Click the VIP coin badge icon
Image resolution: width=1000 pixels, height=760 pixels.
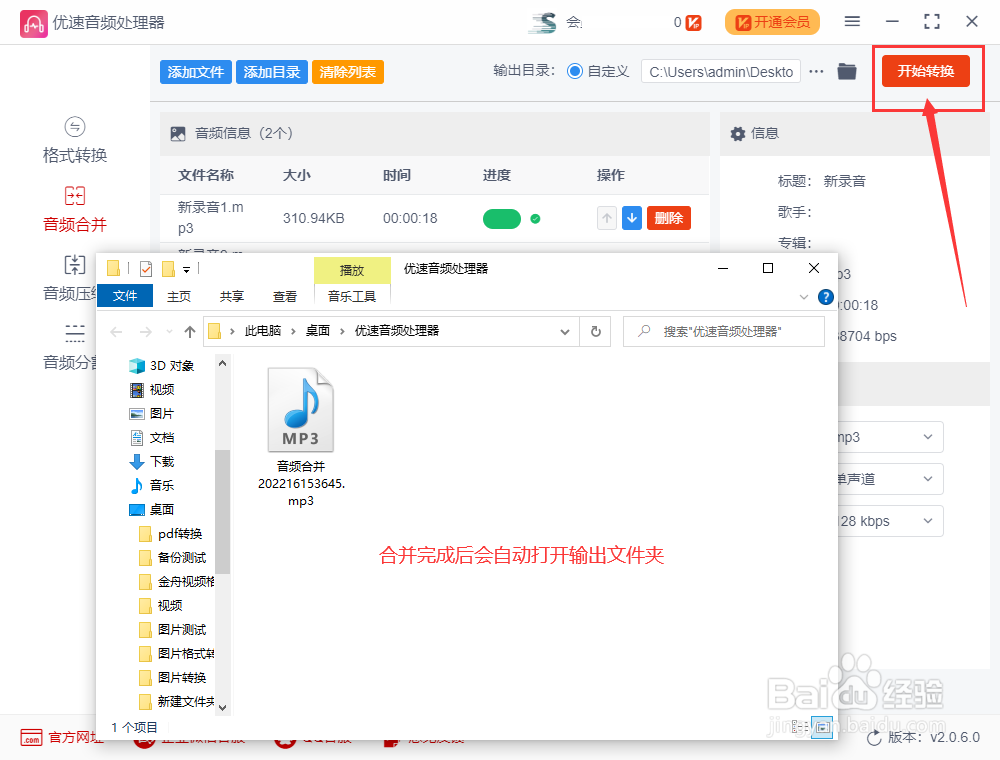[x=693, y=23]
